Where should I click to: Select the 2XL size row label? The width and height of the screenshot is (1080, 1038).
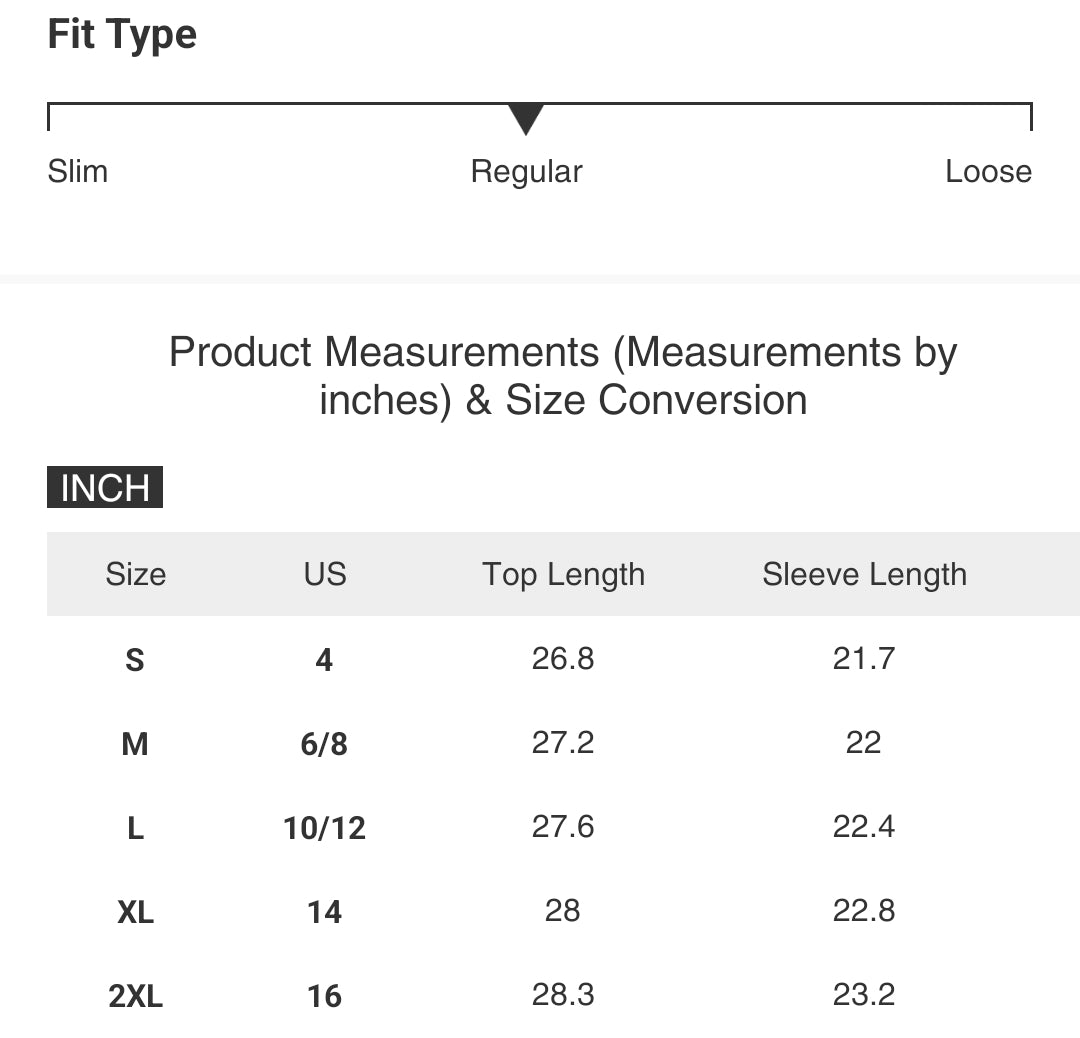135,996
